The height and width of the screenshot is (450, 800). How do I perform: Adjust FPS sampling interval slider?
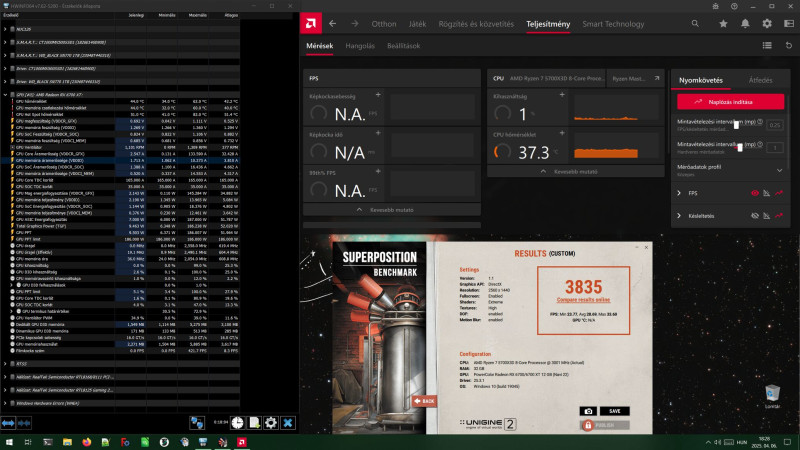pyautogui.click(x=736, y=124)
